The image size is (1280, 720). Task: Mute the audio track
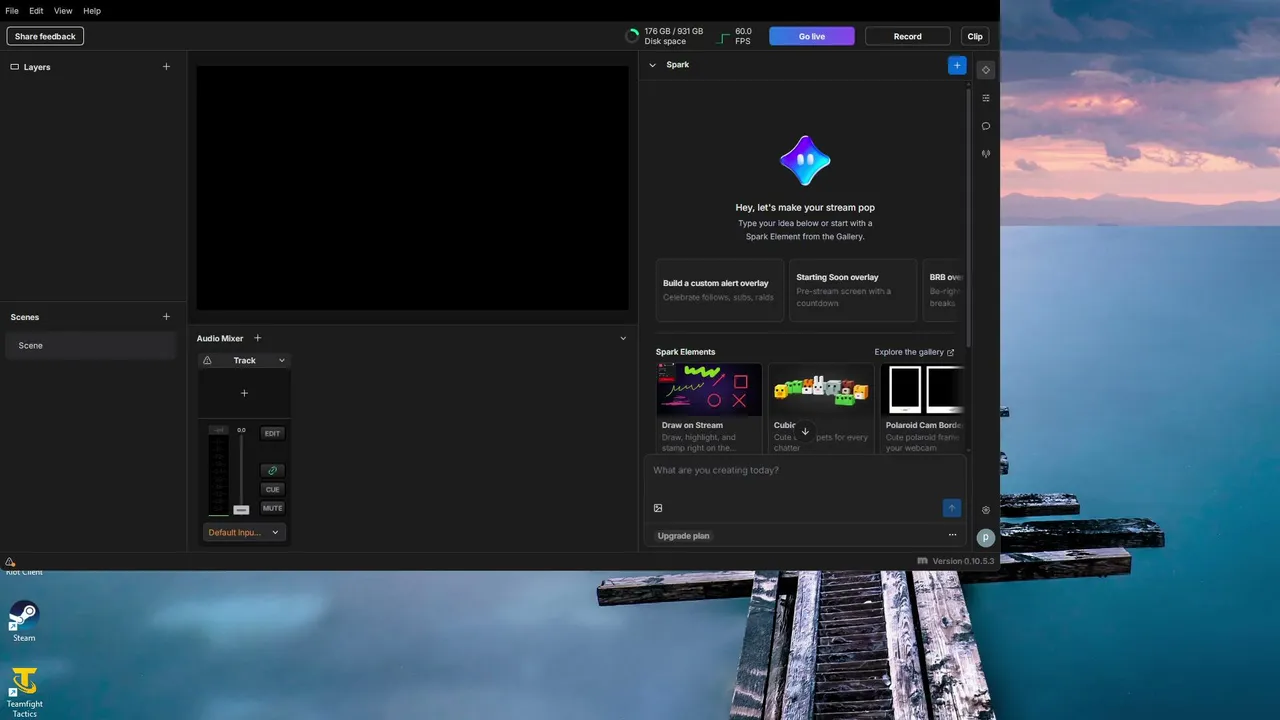[x=272, y=508]
